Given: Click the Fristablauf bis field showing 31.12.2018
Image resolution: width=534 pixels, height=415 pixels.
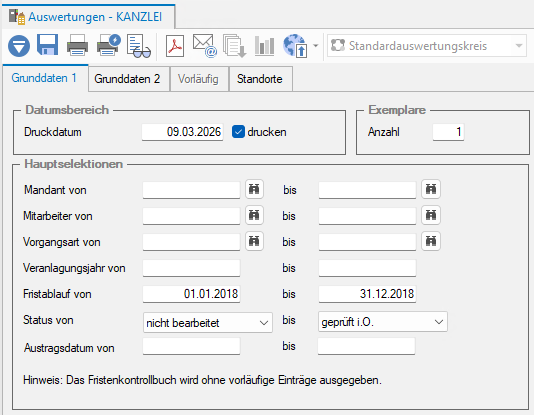Looking at the screenshot, I should [367, 294].
